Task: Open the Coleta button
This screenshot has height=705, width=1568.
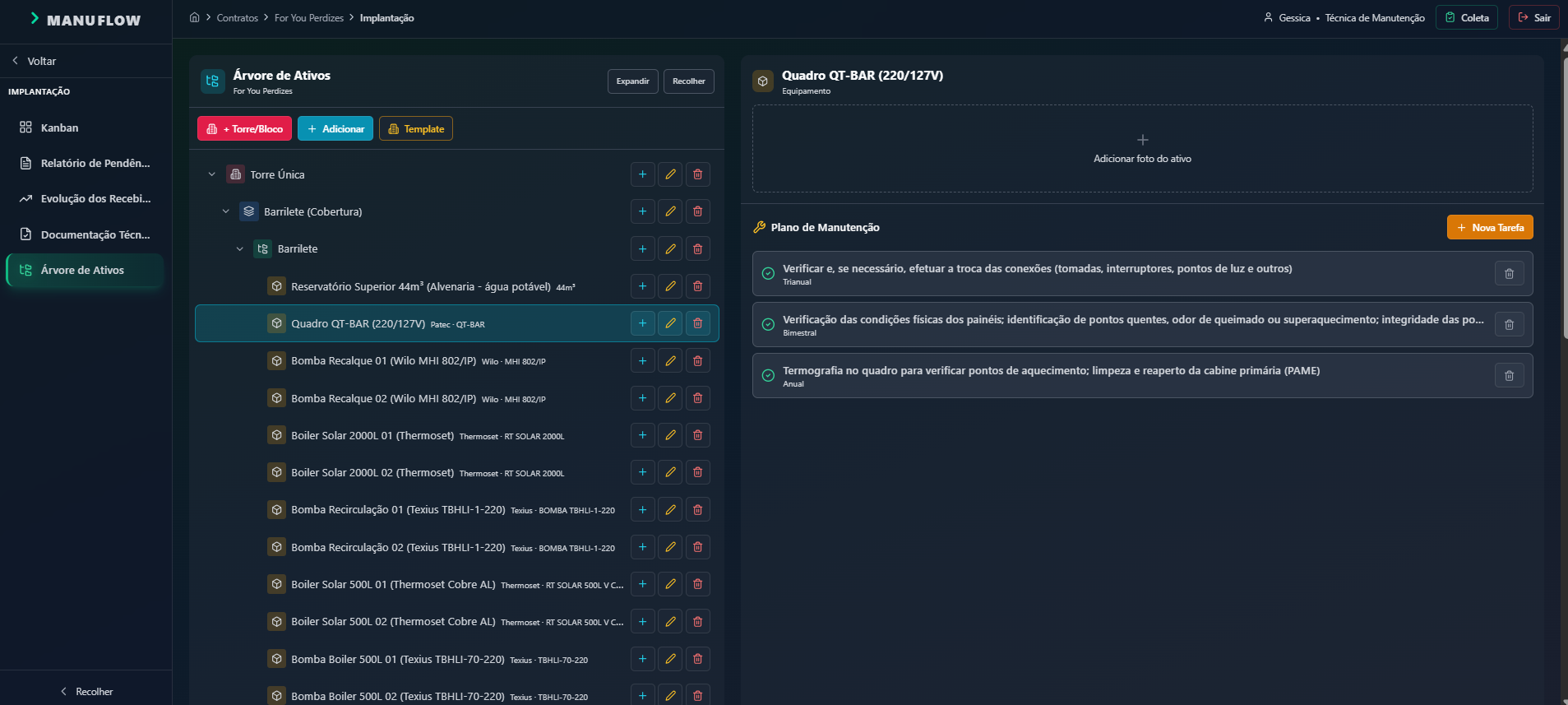Action: (1466, 17)
